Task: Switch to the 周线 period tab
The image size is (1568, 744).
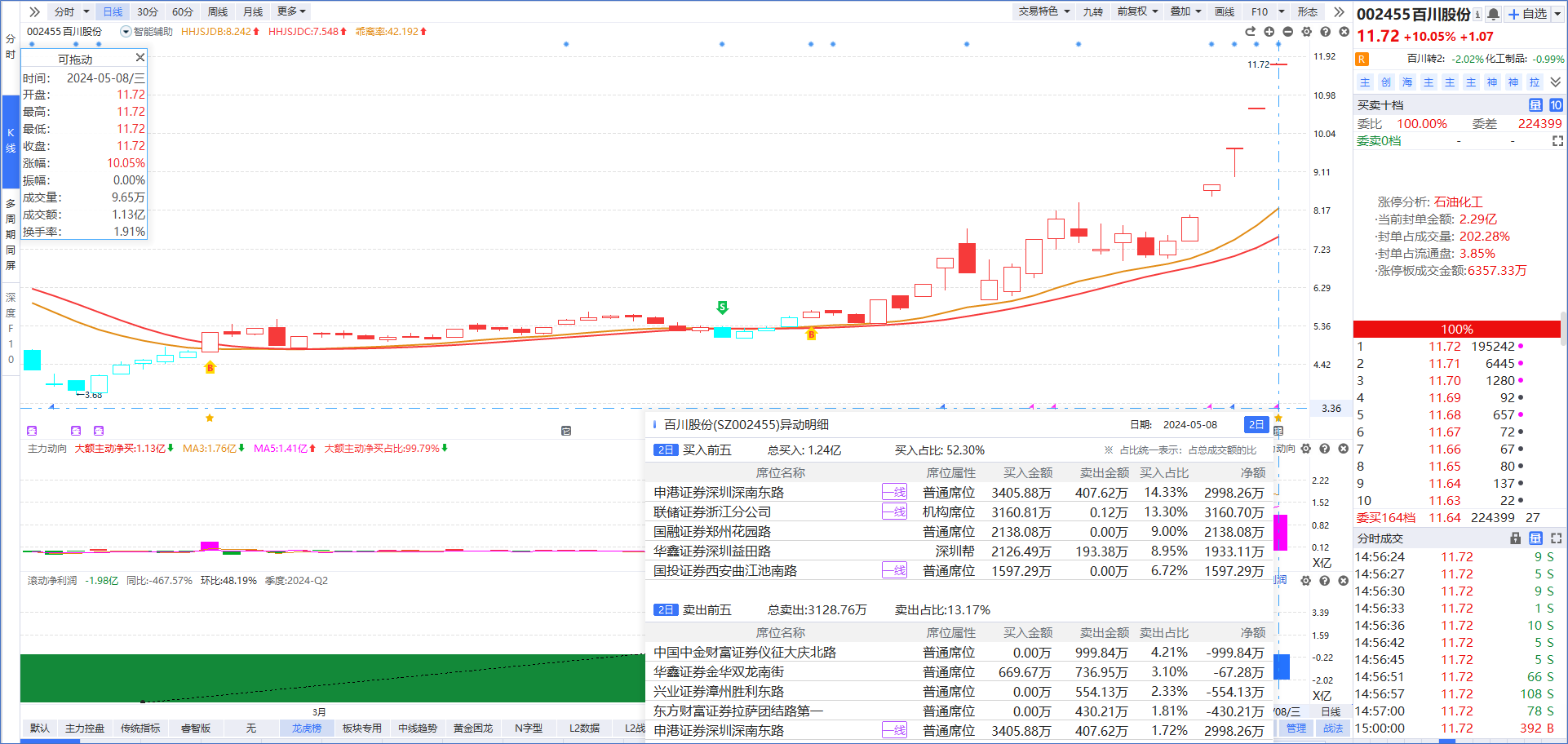Action: (x=218, y=11)
